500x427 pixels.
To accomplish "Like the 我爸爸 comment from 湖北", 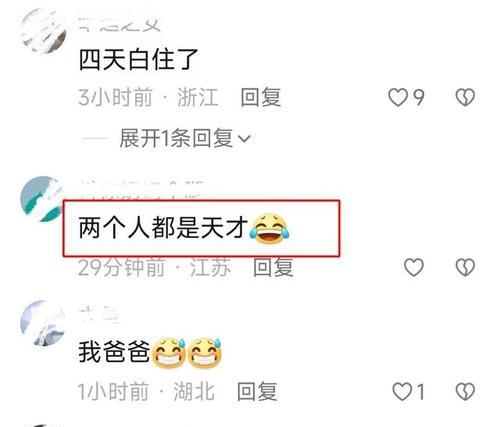I will click(x=402, y=392).
